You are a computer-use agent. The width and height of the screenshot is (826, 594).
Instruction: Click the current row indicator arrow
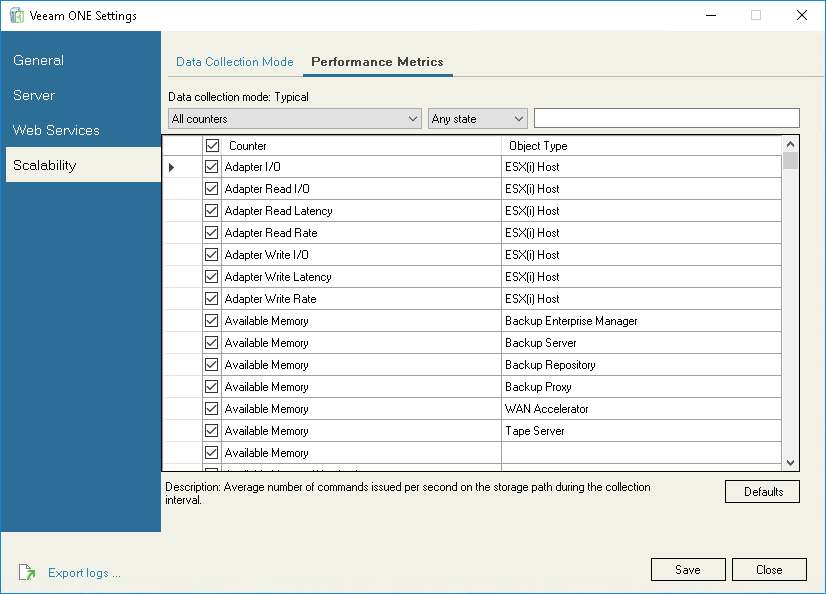click(x=172, y=167)
